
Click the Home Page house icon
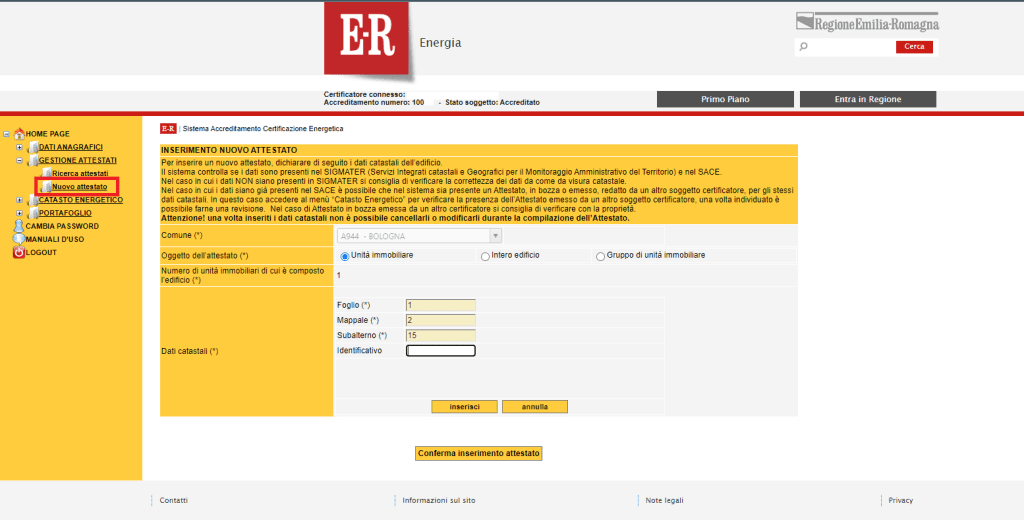19,133
